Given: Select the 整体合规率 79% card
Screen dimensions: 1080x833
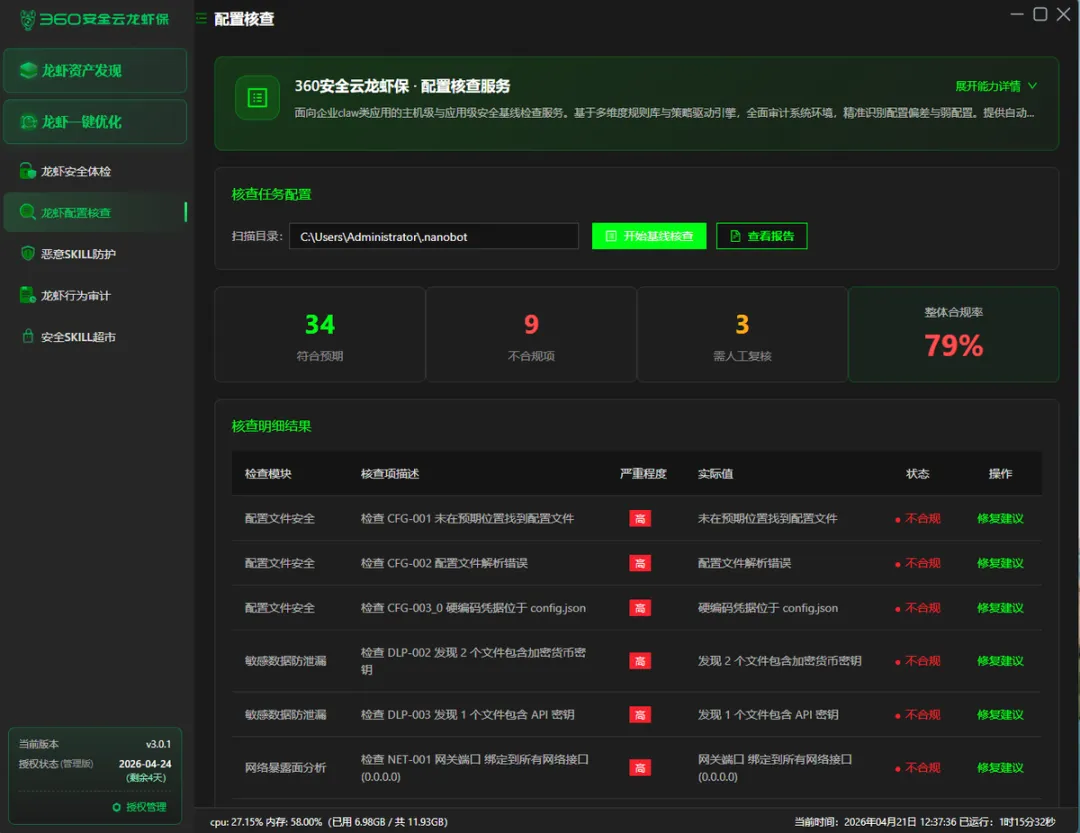Looking at the screenshot, I should coord(953,334).
